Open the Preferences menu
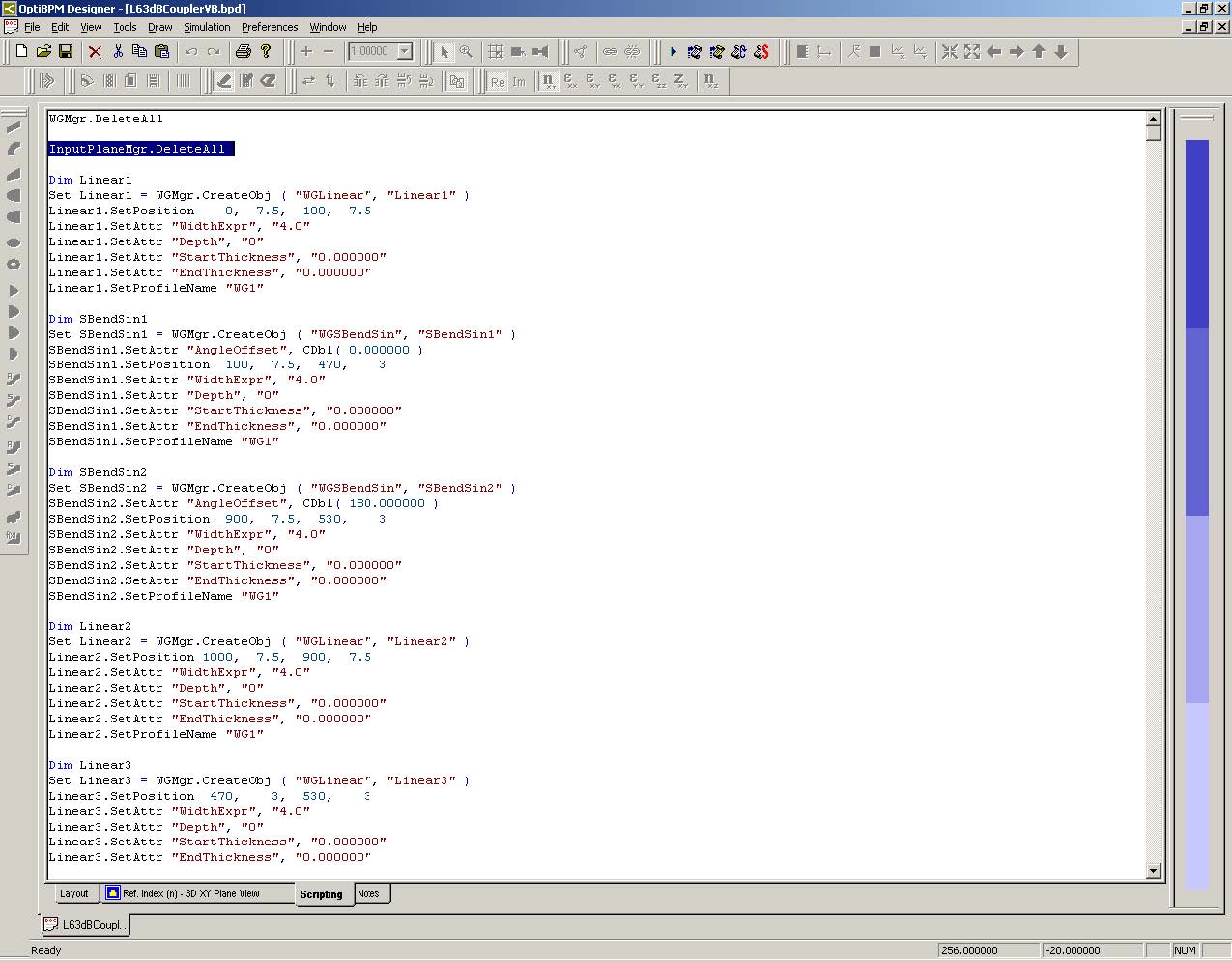Image resolution: width=1232 pixels, height=962 pixels. point(270,27)
